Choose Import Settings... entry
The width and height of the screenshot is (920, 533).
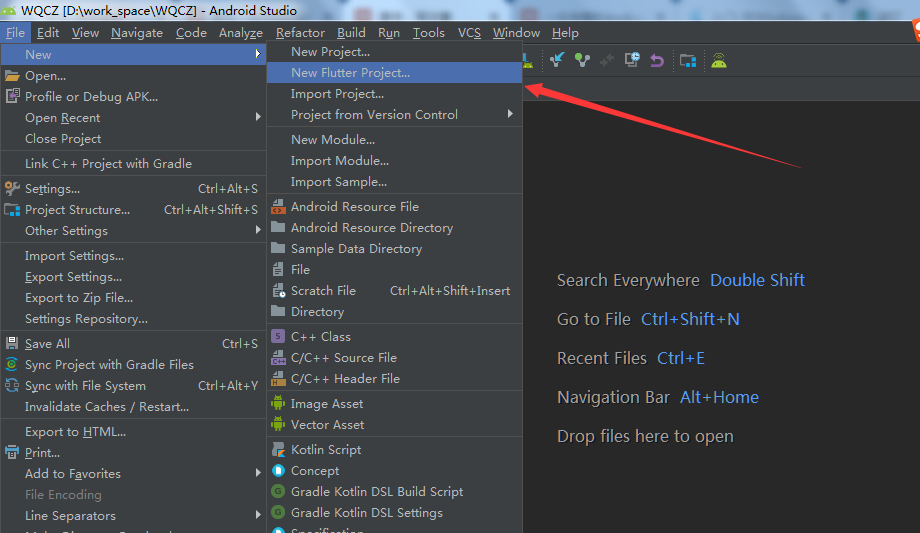click(x=133, y=256)
